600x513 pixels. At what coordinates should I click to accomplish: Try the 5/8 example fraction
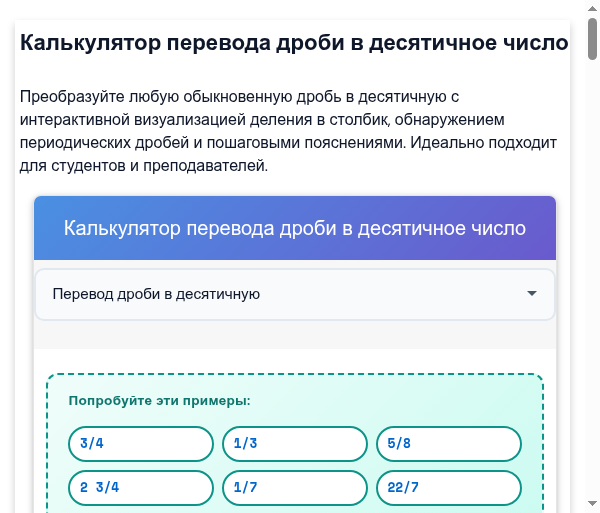click(x=449, y=444)
